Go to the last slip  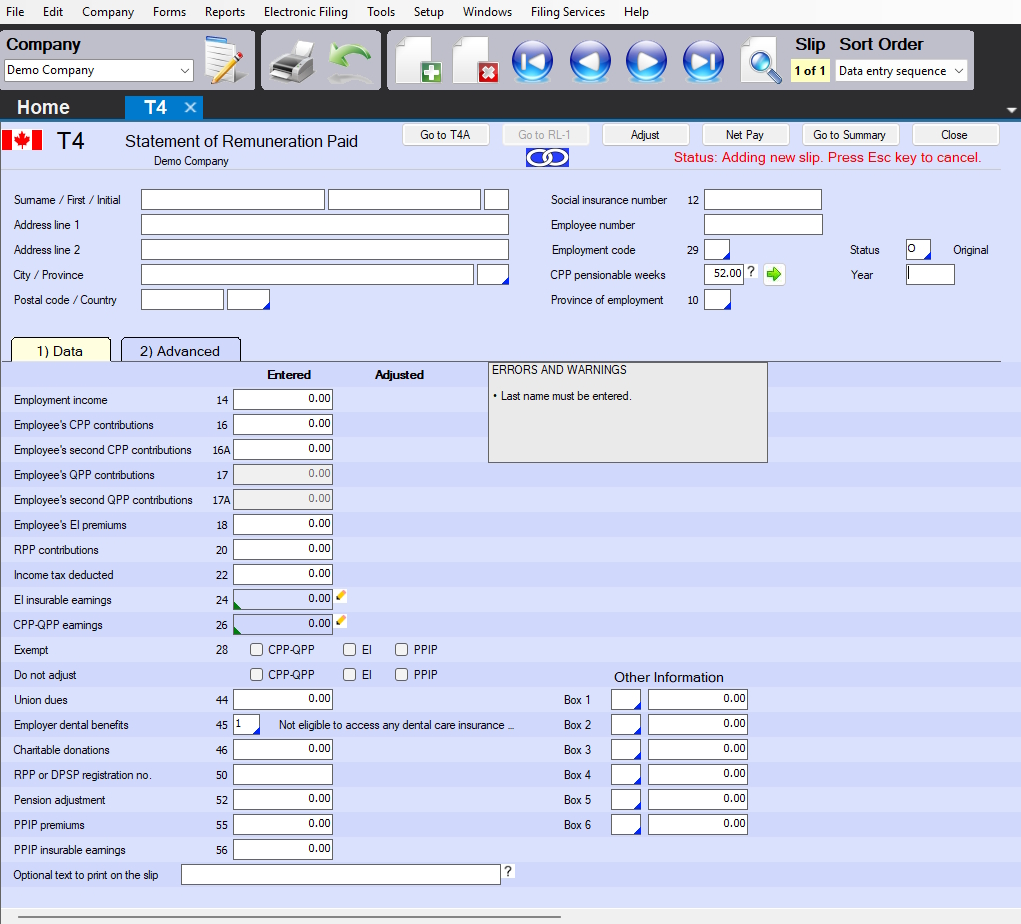(x=703, y=62)
